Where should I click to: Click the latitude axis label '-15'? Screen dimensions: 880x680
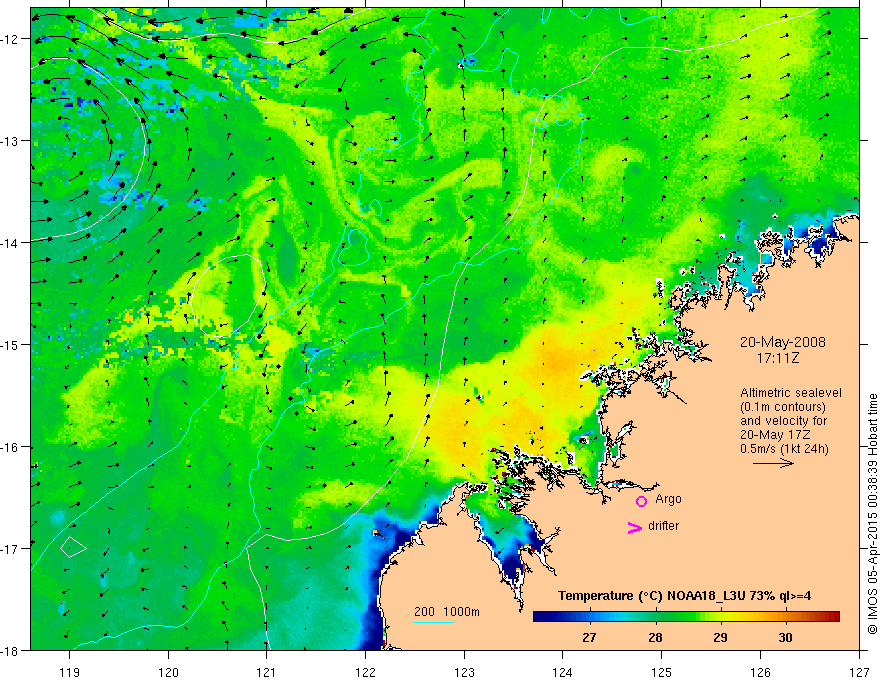click(x=10, y=344)
